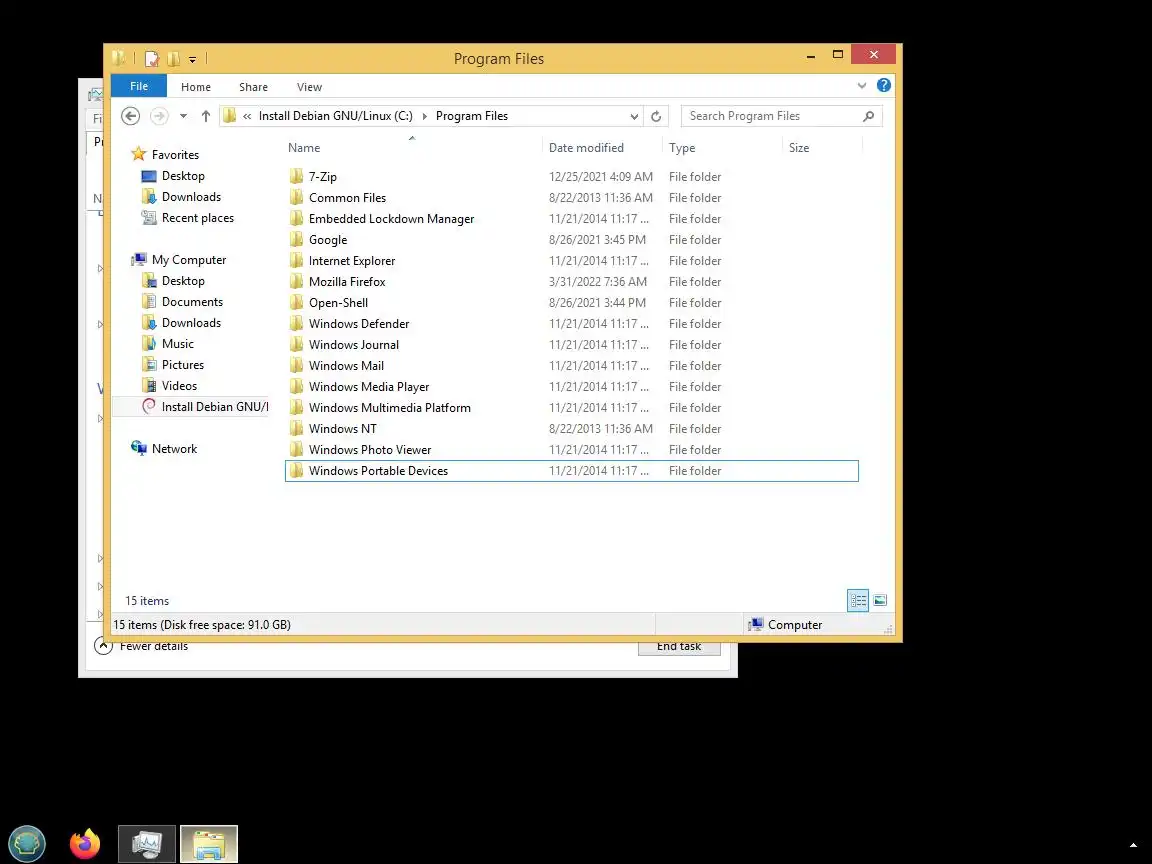The image size is (1152, 864).
Task: Open the Start menu shell icon
Action: [27, 843]
